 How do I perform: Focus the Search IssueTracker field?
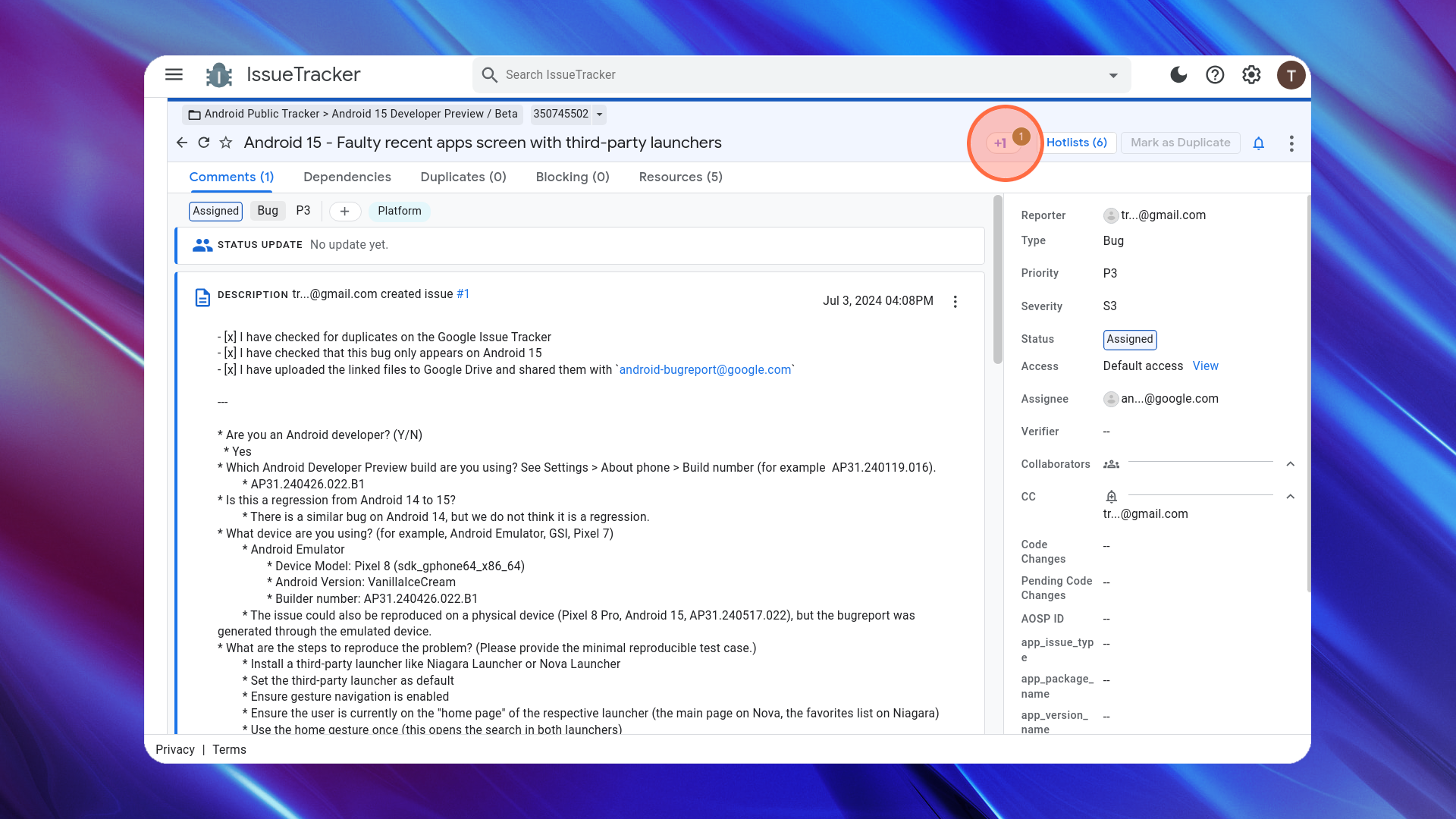(801, 75)
